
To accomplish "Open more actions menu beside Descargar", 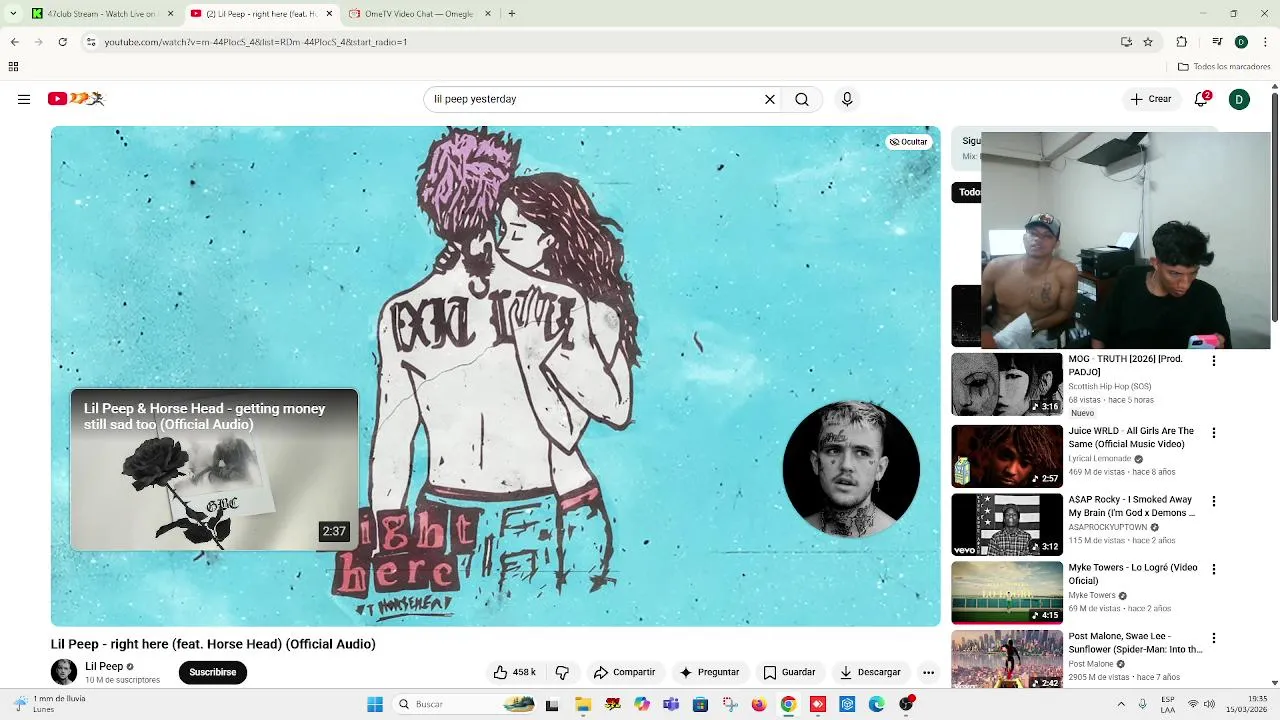I will 928,672.
